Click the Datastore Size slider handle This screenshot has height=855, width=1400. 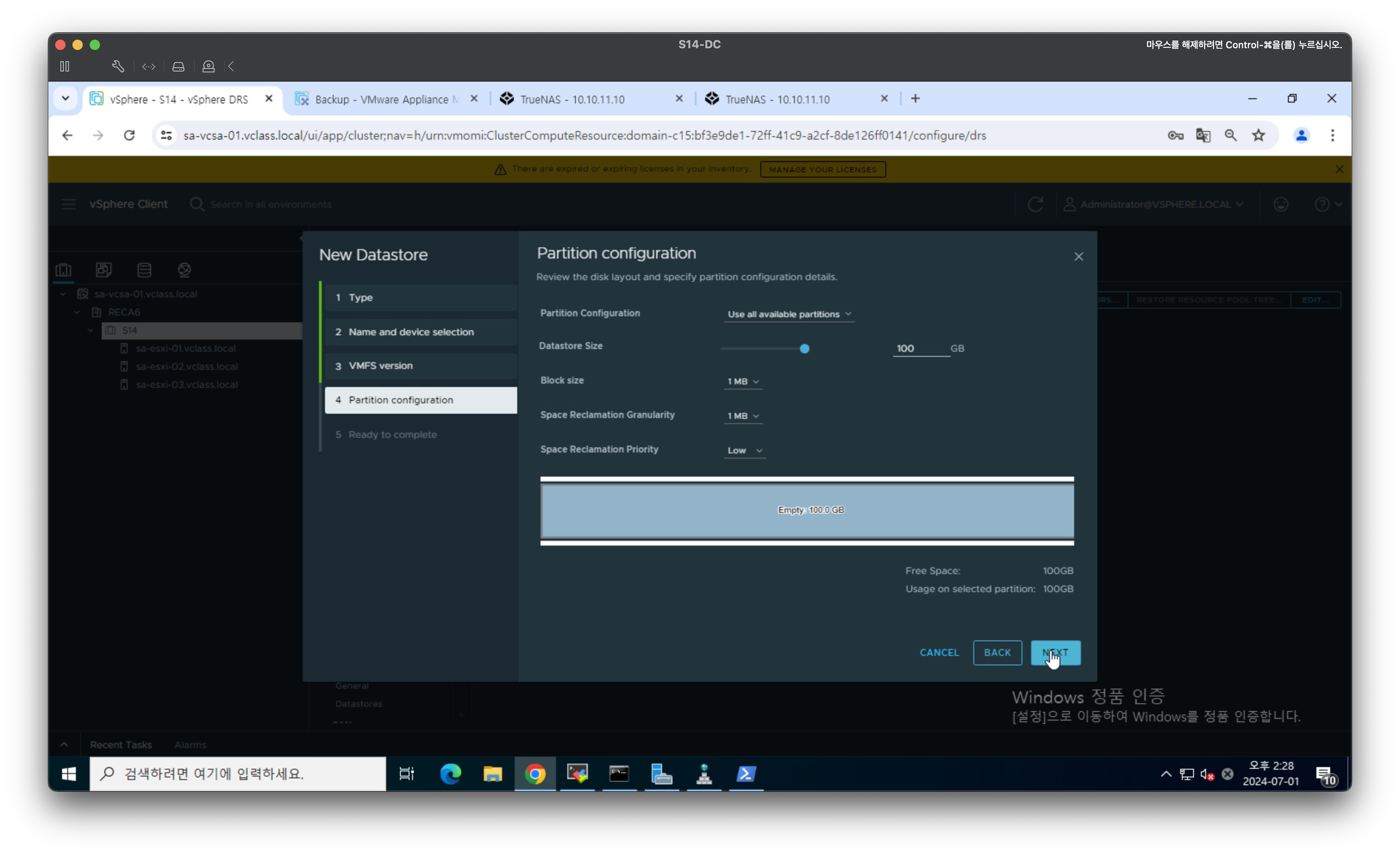(x=805, y=349)
